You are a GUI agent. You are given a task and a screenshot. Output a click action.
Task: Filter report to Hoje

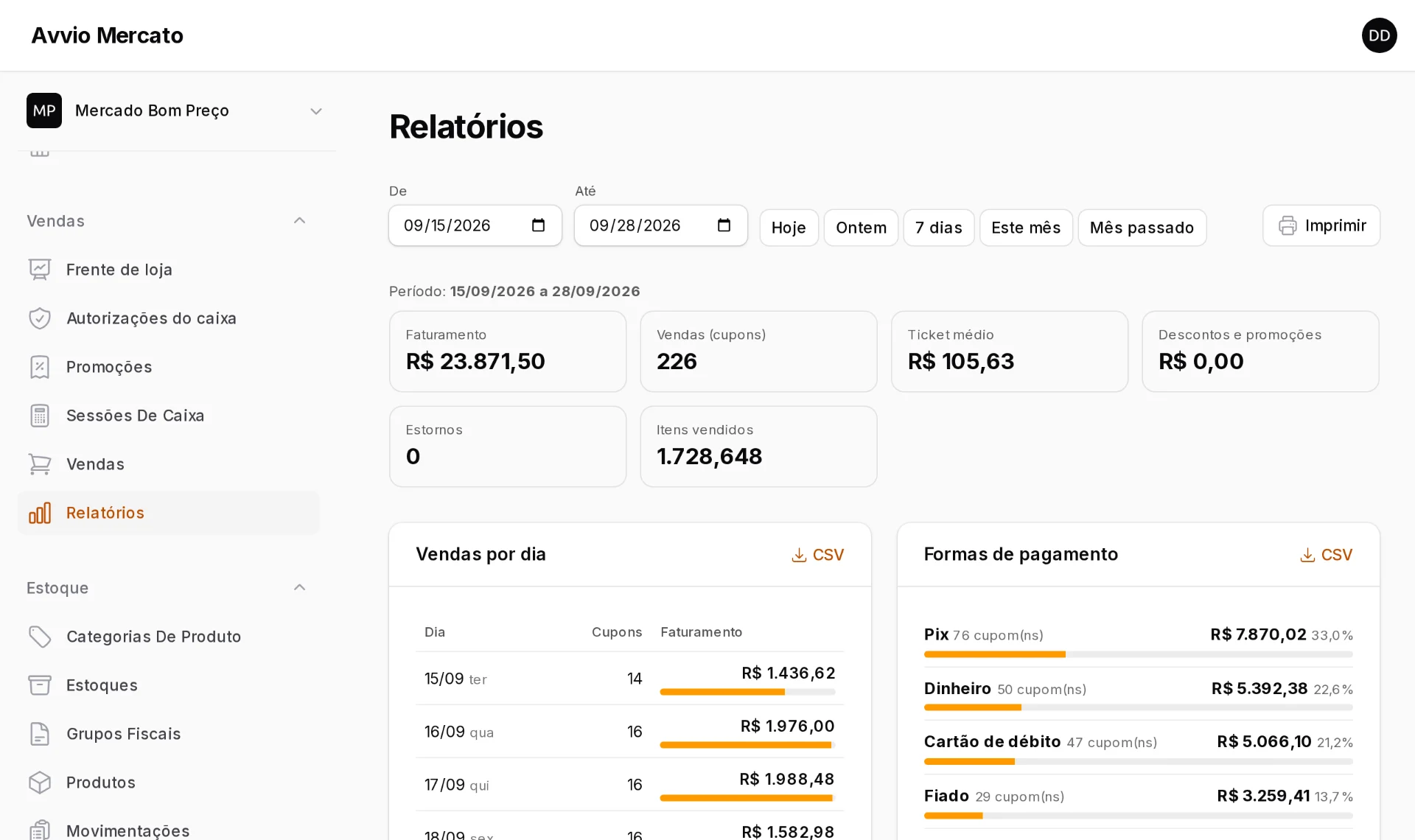(789, 228)
